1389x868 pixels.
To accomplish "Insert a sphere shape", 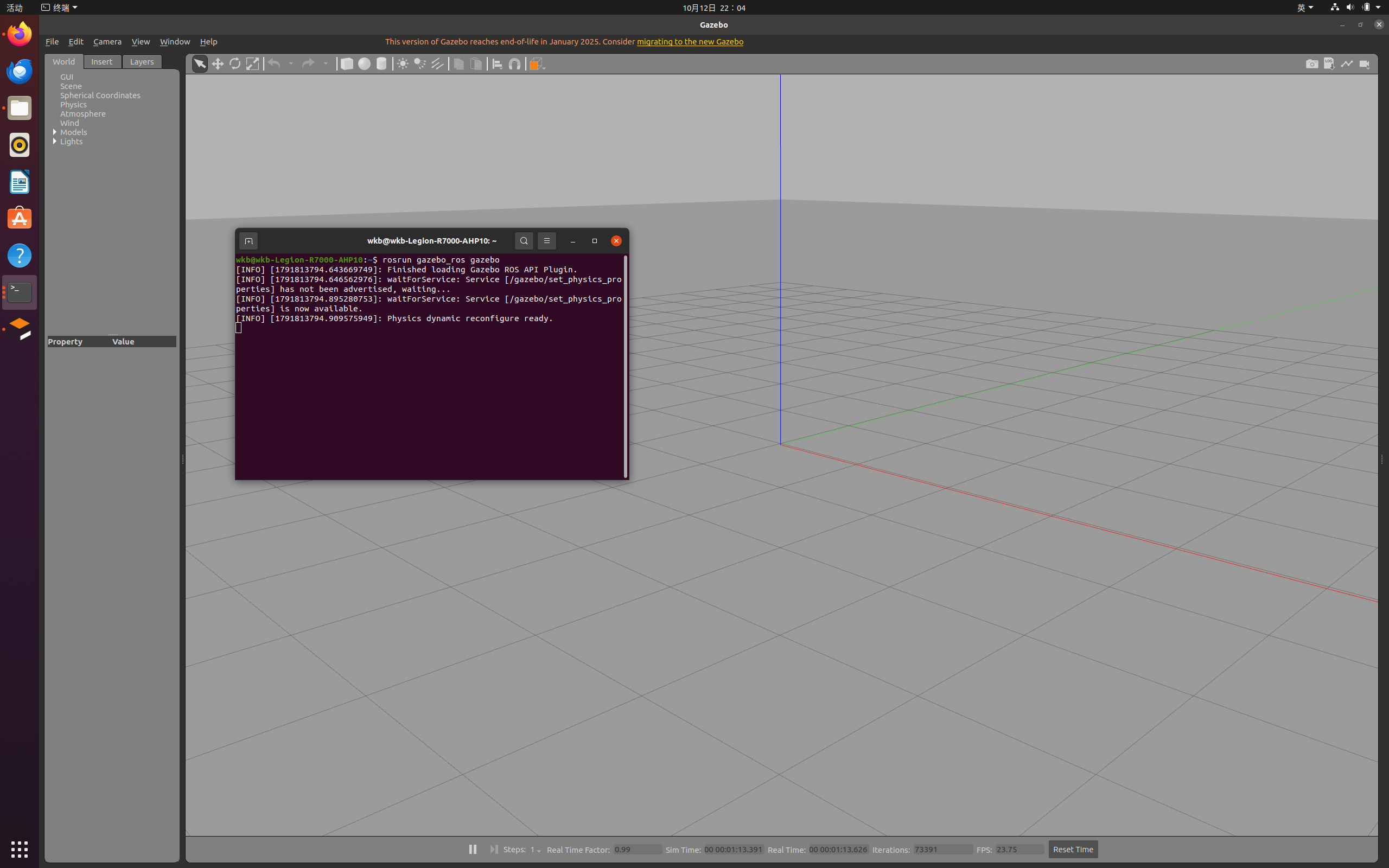I will tap(364, 63).
